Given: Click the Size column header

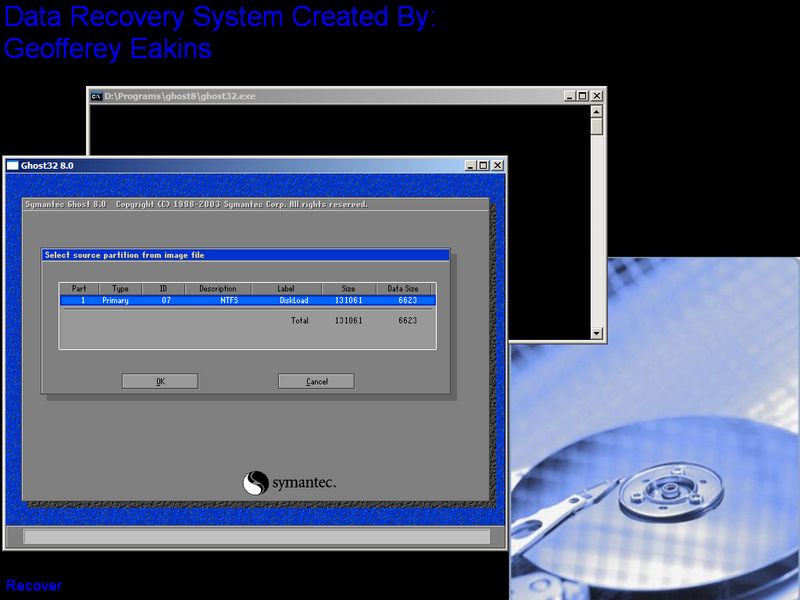Looking at the screenshot, I should click(x=348, y=289).
